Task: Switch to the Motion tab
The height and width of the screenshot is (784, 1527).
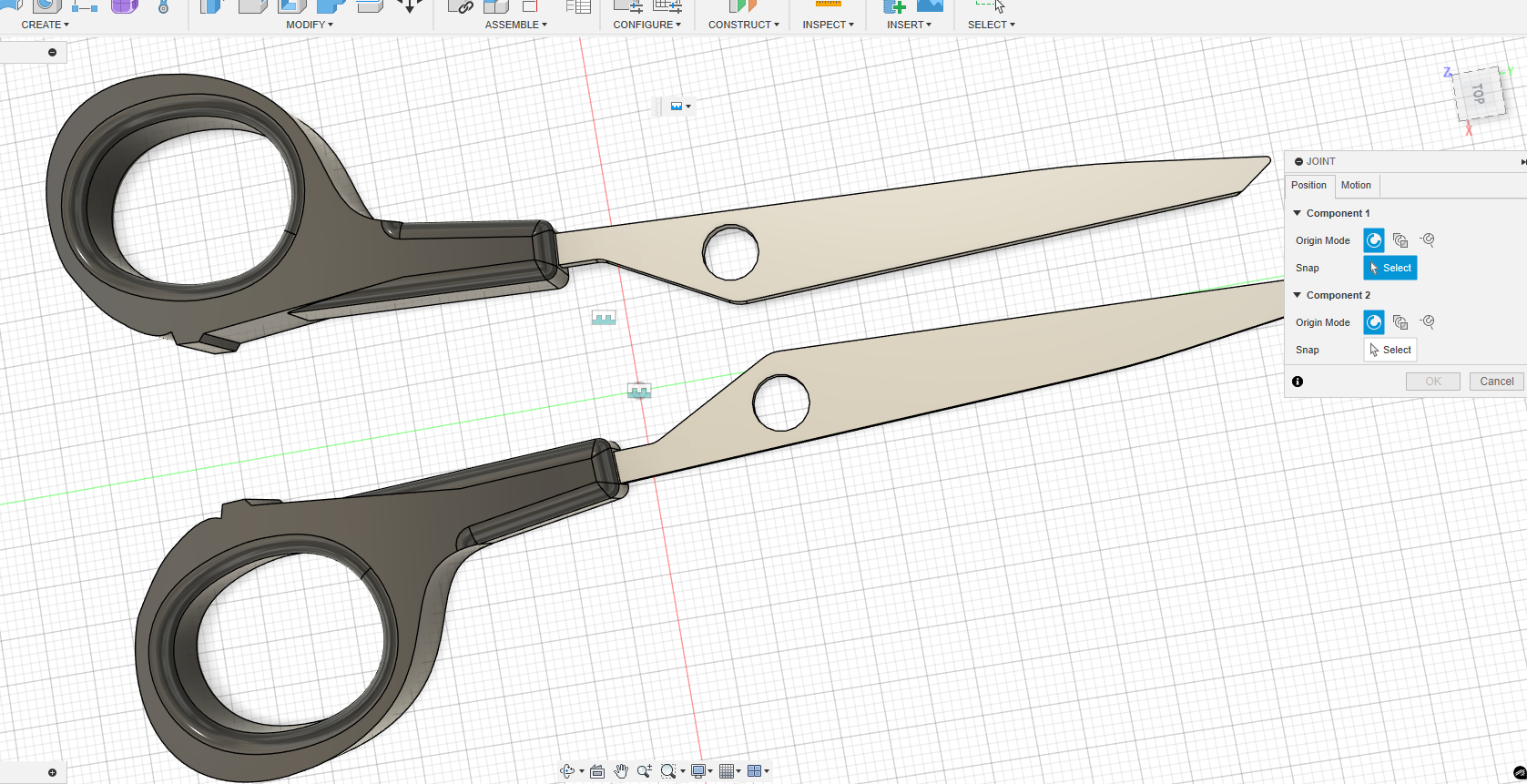Action: (x=1356, y=185)
